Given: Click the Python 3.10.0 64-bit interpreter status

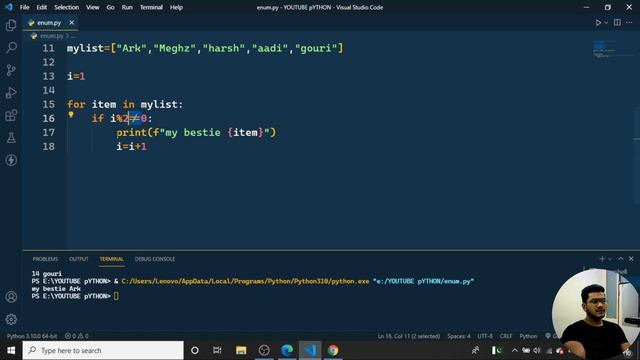Looking at the screenshot, I should (32, 336).
